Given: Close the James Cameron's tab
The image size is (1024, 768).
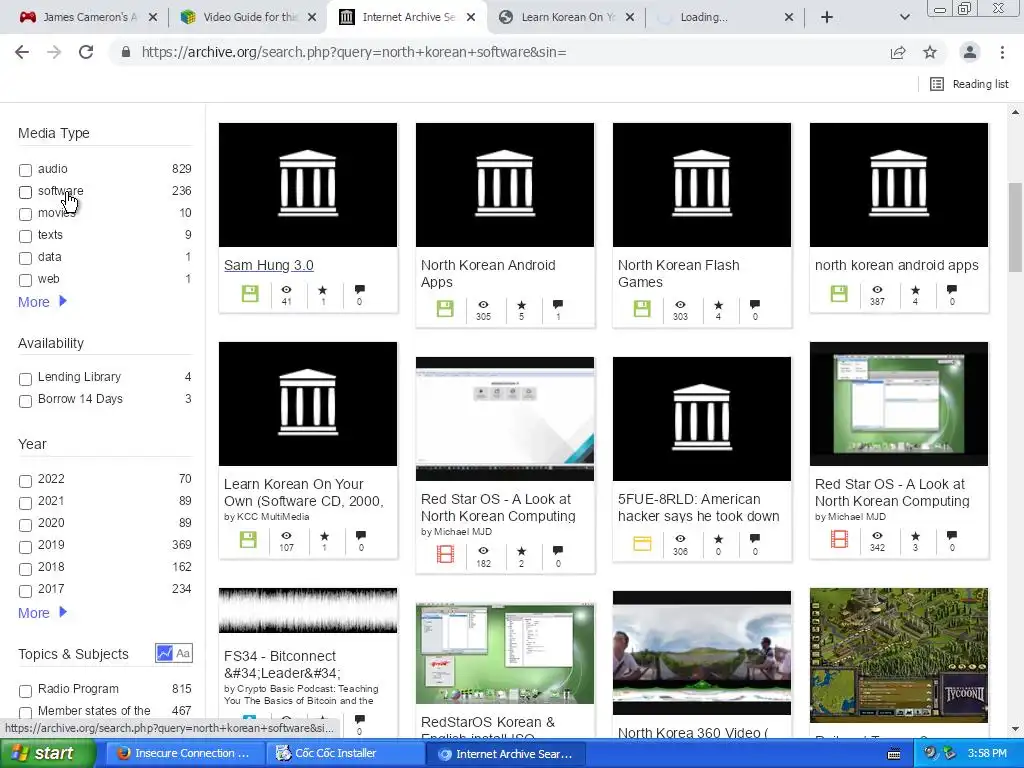Looking at the screenshot, I should coord(153,18).
